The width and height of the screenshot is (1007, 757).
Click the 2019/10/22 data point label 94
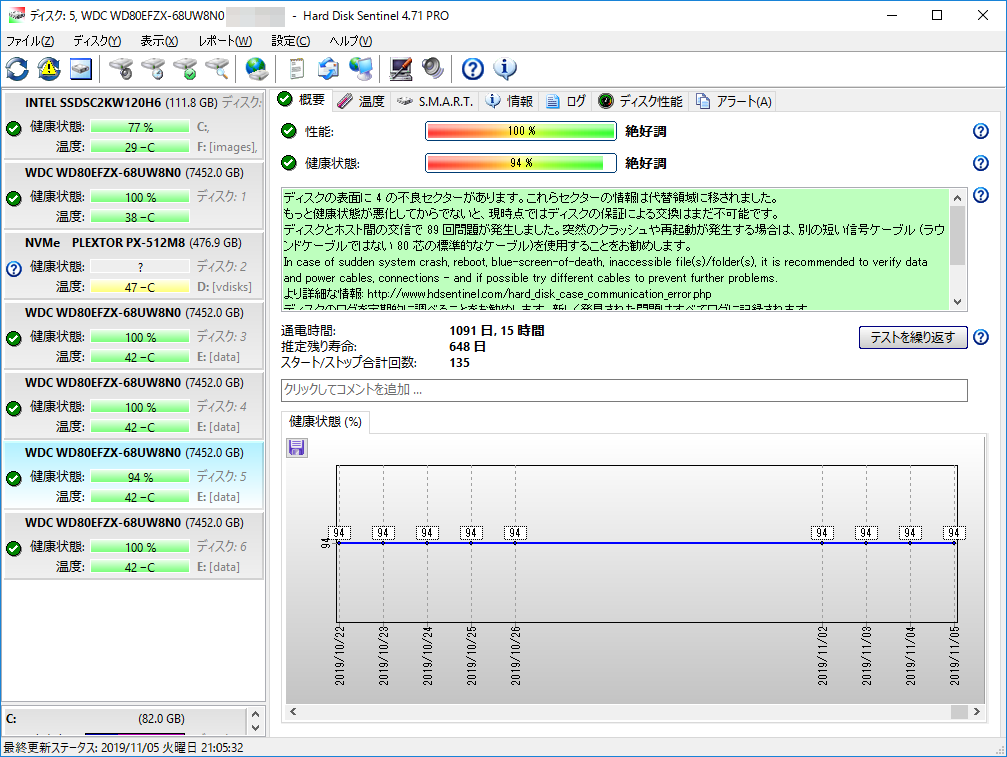[x=338, y=533]
